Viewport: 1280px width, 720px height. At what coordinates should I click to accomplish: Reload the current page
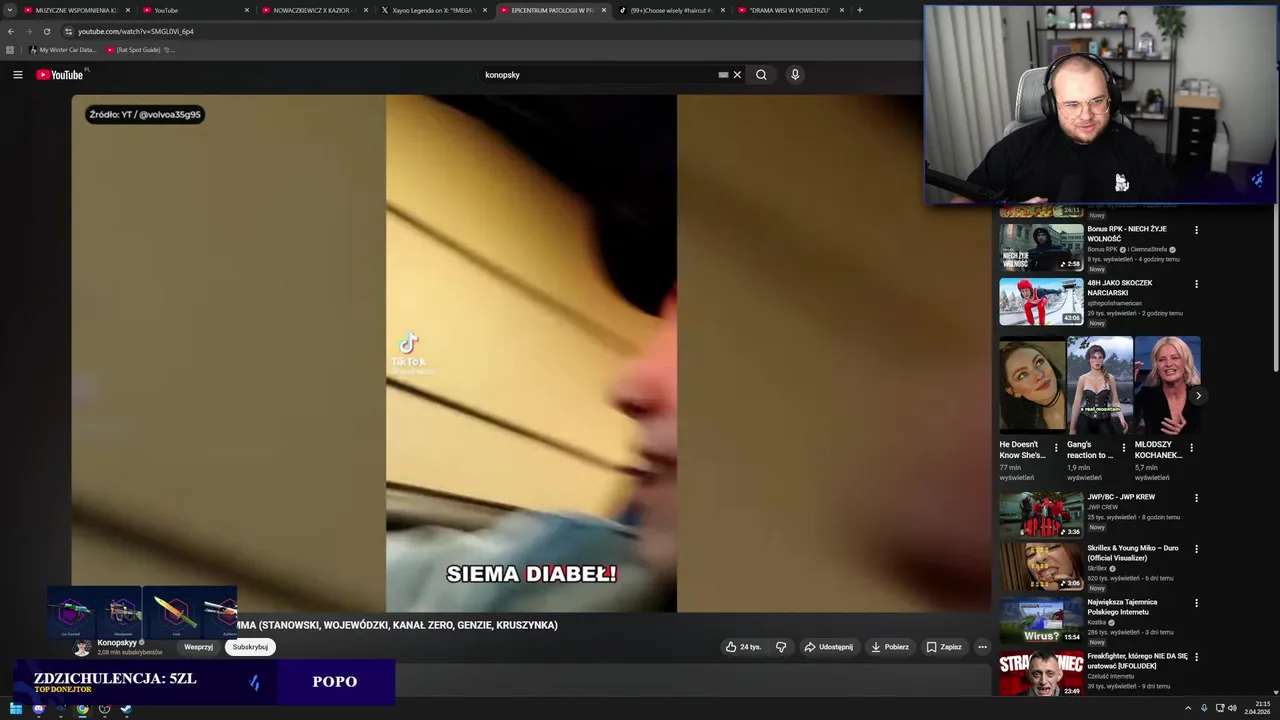[x=46, y=31]
